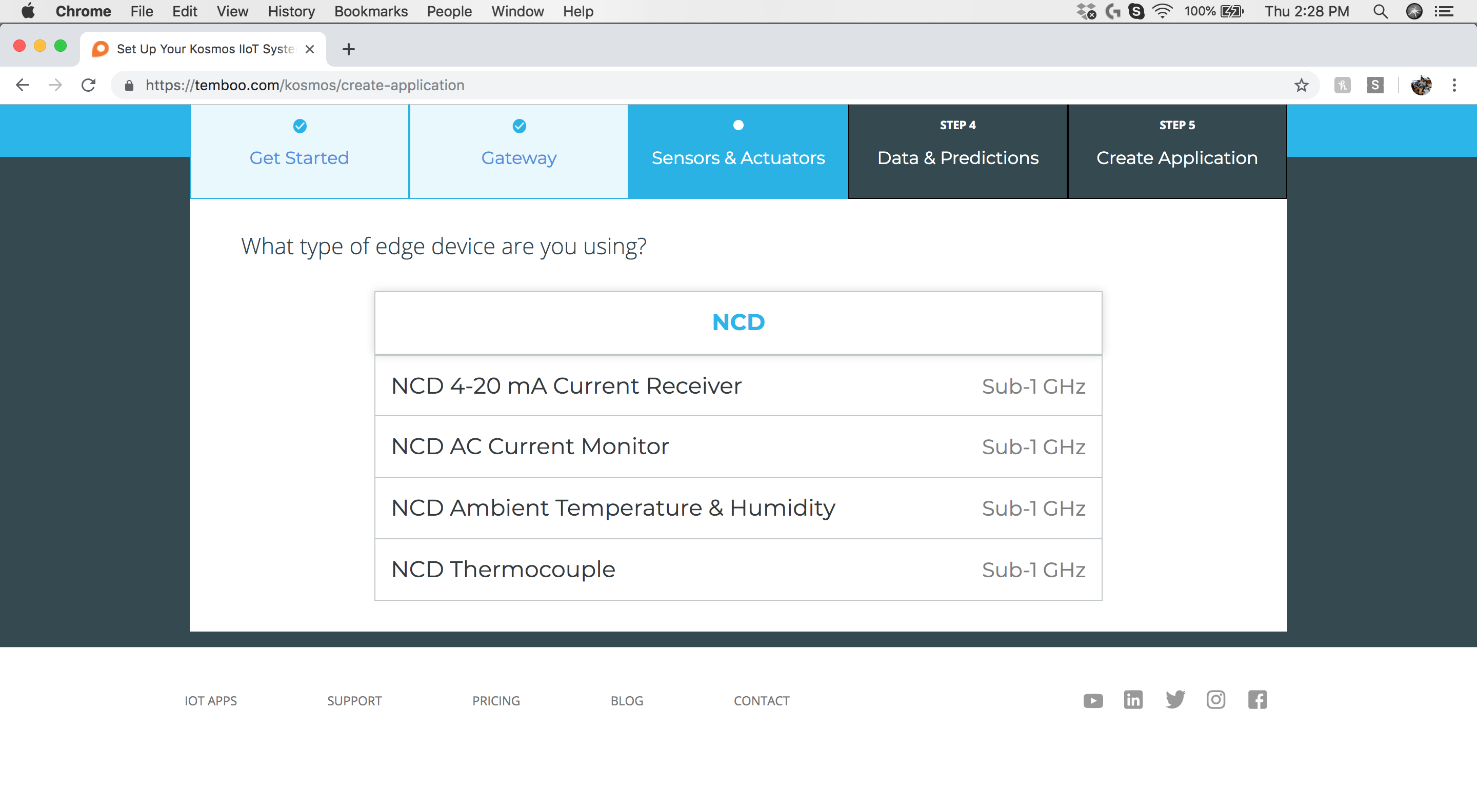The image size is (1477, 812).
Task: Open the History menu
Action: point(291,11)
